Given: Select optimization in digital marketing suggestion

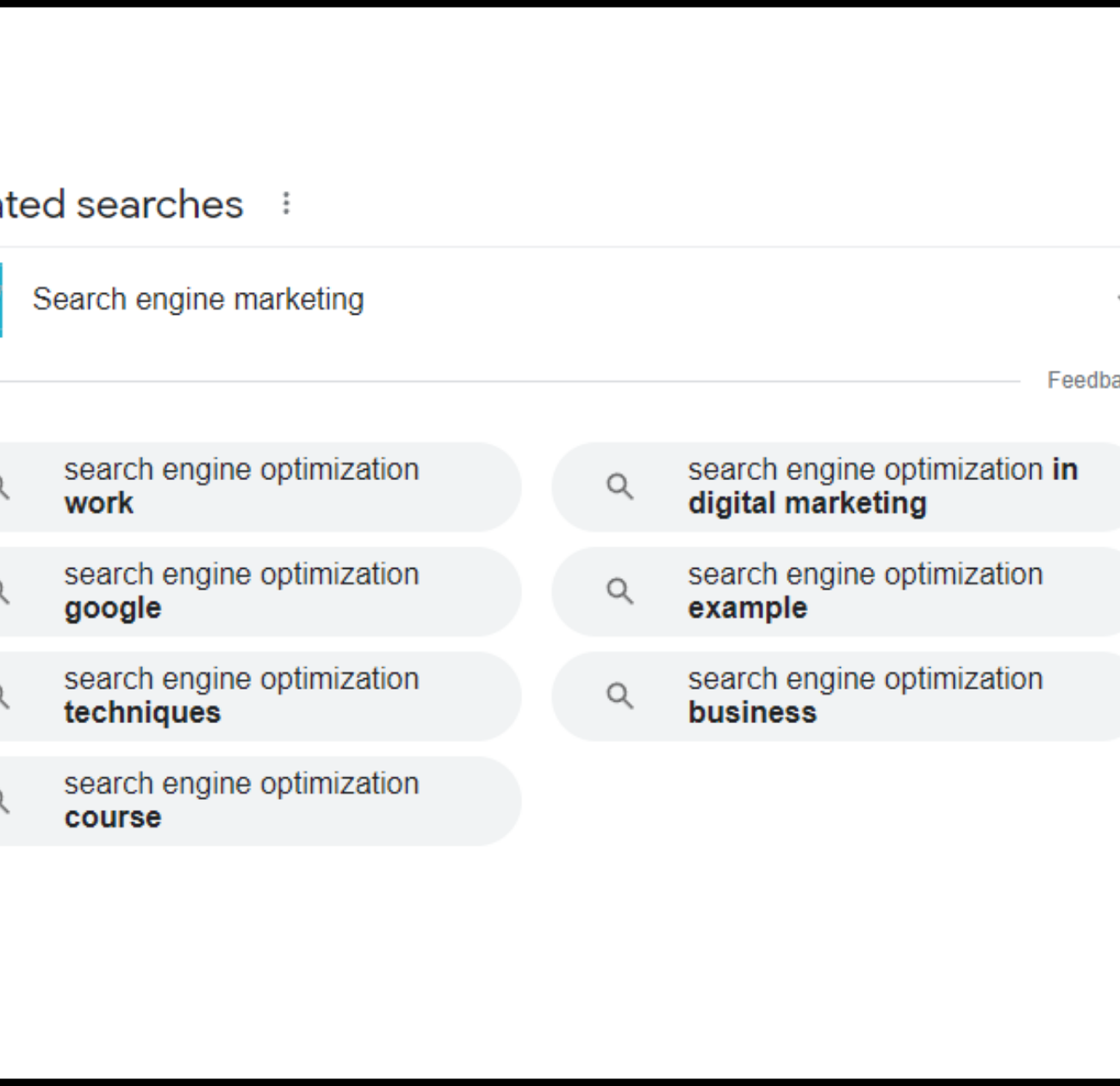Looking at the screenshot, I should [836, 487].
